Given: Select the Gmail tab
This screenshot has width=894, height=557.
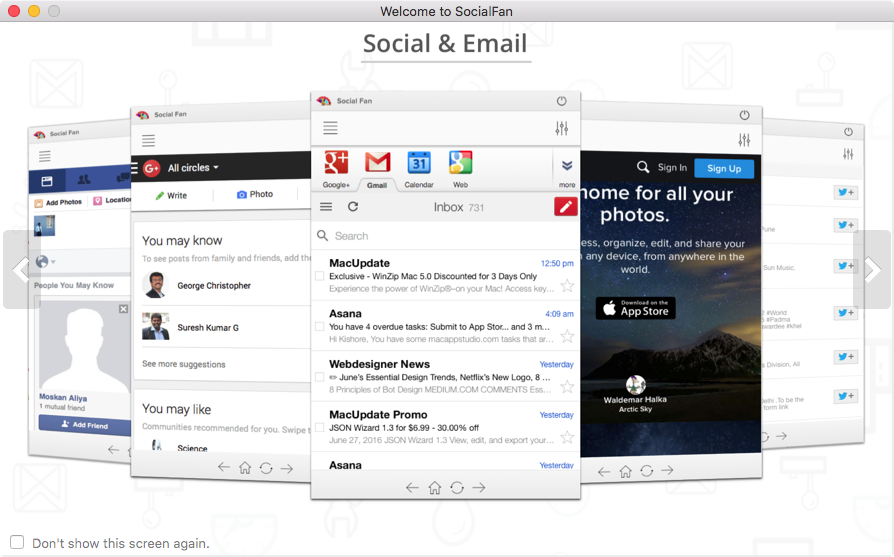Looking at the screenshot, I should click(377, 169).
